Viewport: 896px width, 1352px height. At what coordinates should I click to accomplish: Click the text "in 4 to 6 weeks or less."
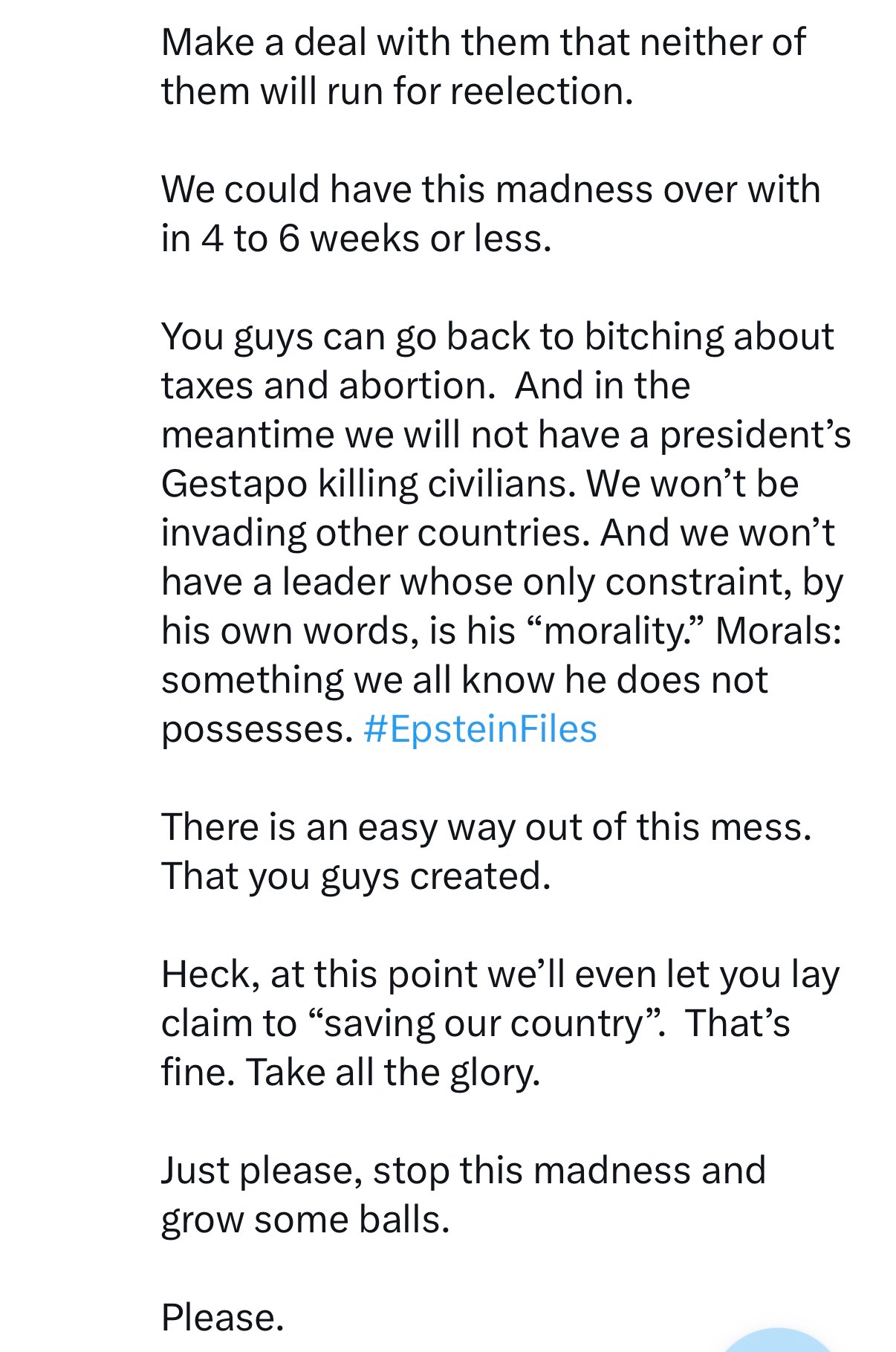coord(356,239)
